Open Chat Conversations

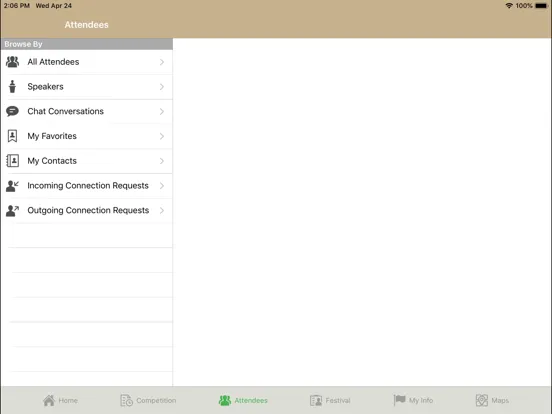pyautogui.click(x=87, y=111)
